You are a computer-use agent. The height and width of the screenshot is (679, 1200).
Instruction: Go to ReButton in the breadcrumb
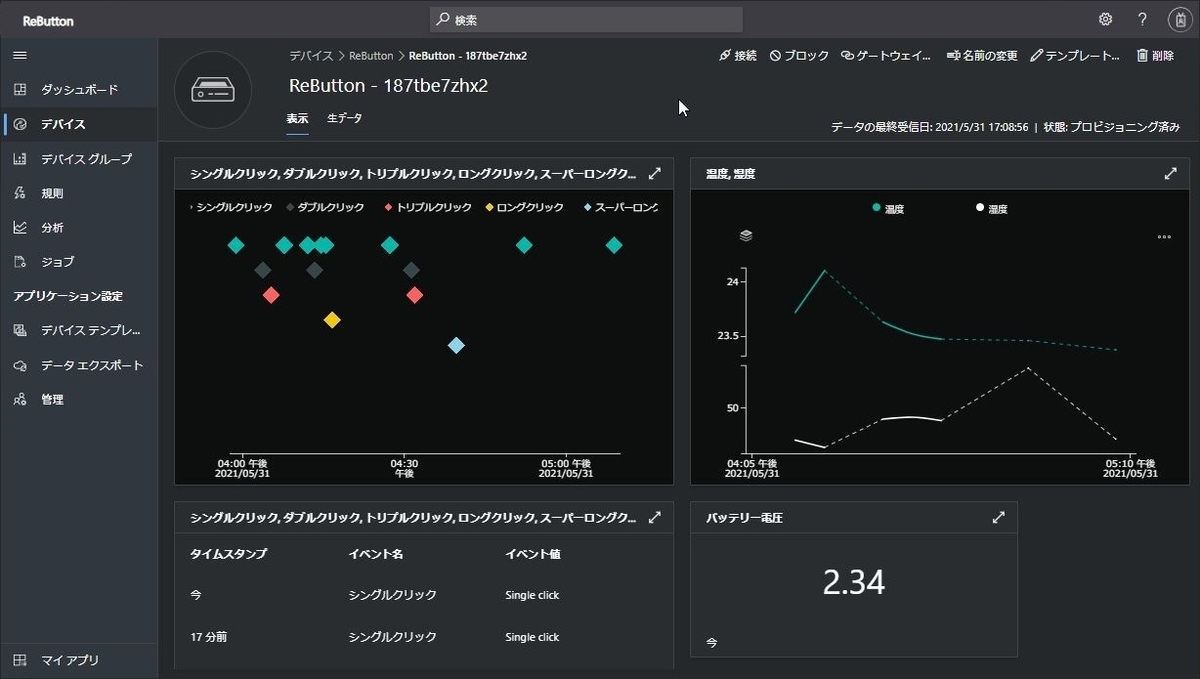click(371, 56)
